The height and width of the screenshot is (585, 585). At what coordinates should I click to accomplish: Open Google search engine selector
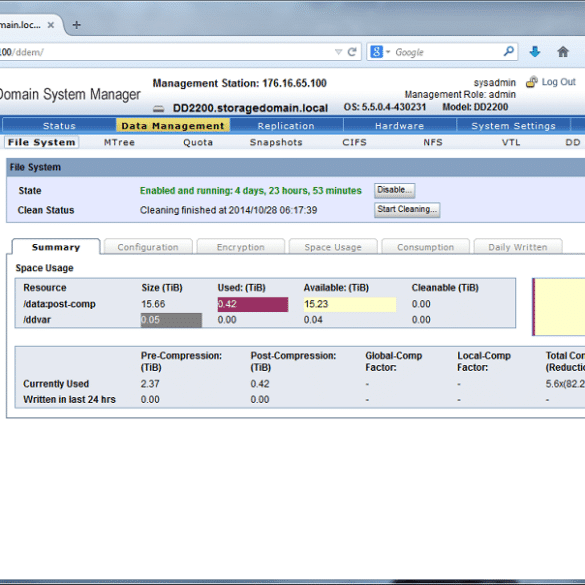coord(380,52)
